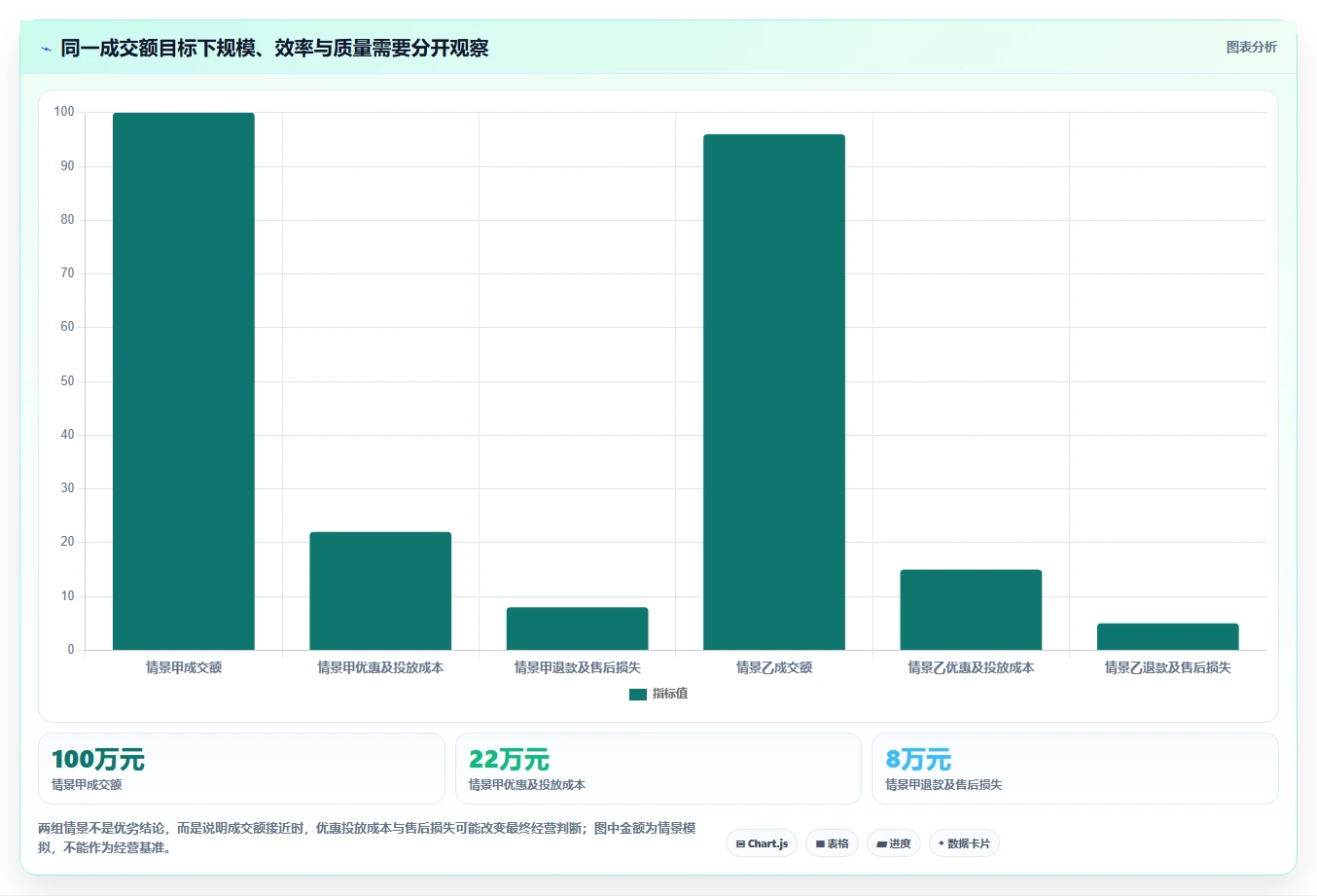Viewport: 1317px width, 896px height.
Task: Click the chart title 同一成交额目标下规模、效率与质量需要分开观察
Action: point(274,48)
